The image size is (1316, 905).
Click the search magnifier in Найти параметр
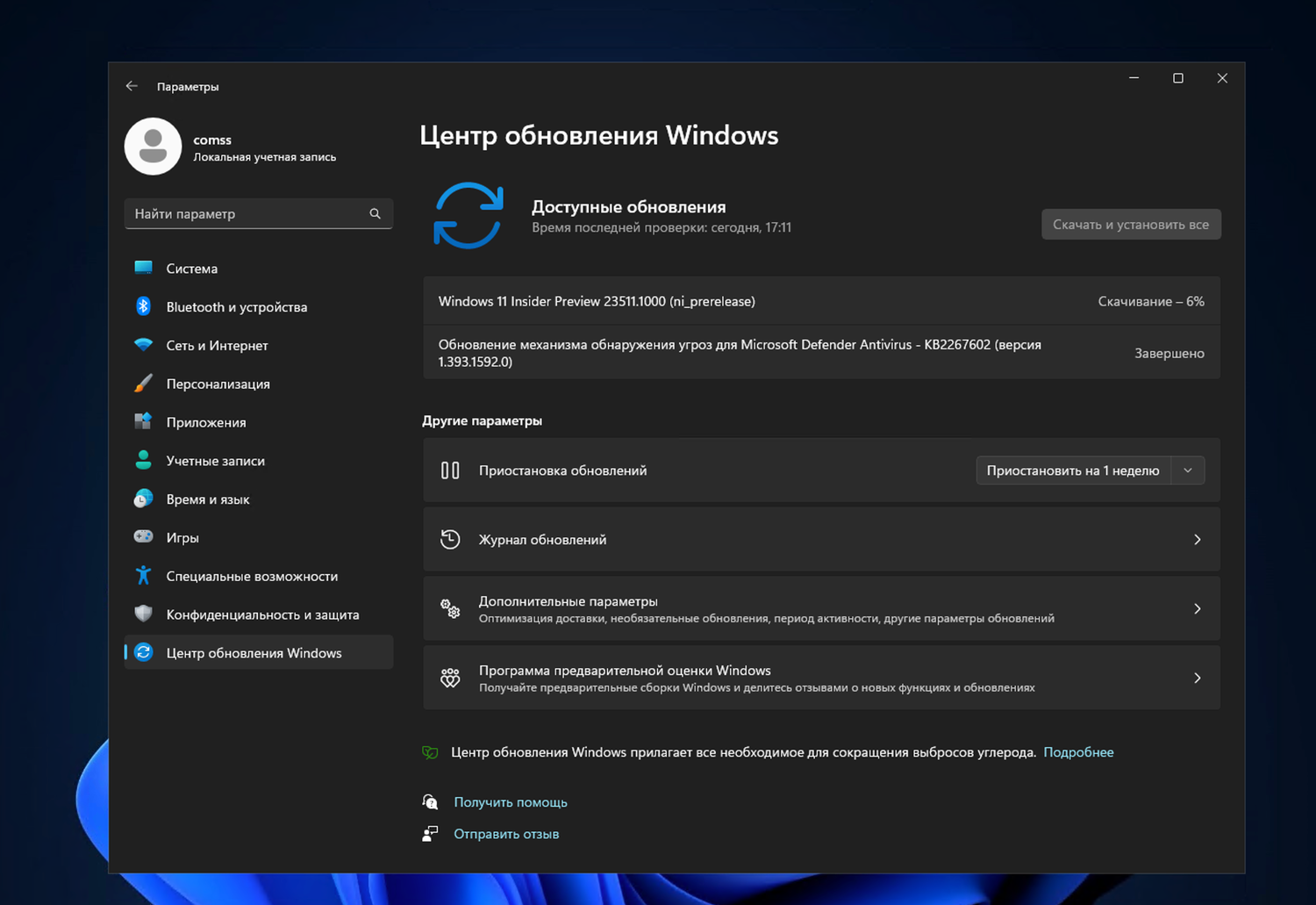tap(375, 213)
